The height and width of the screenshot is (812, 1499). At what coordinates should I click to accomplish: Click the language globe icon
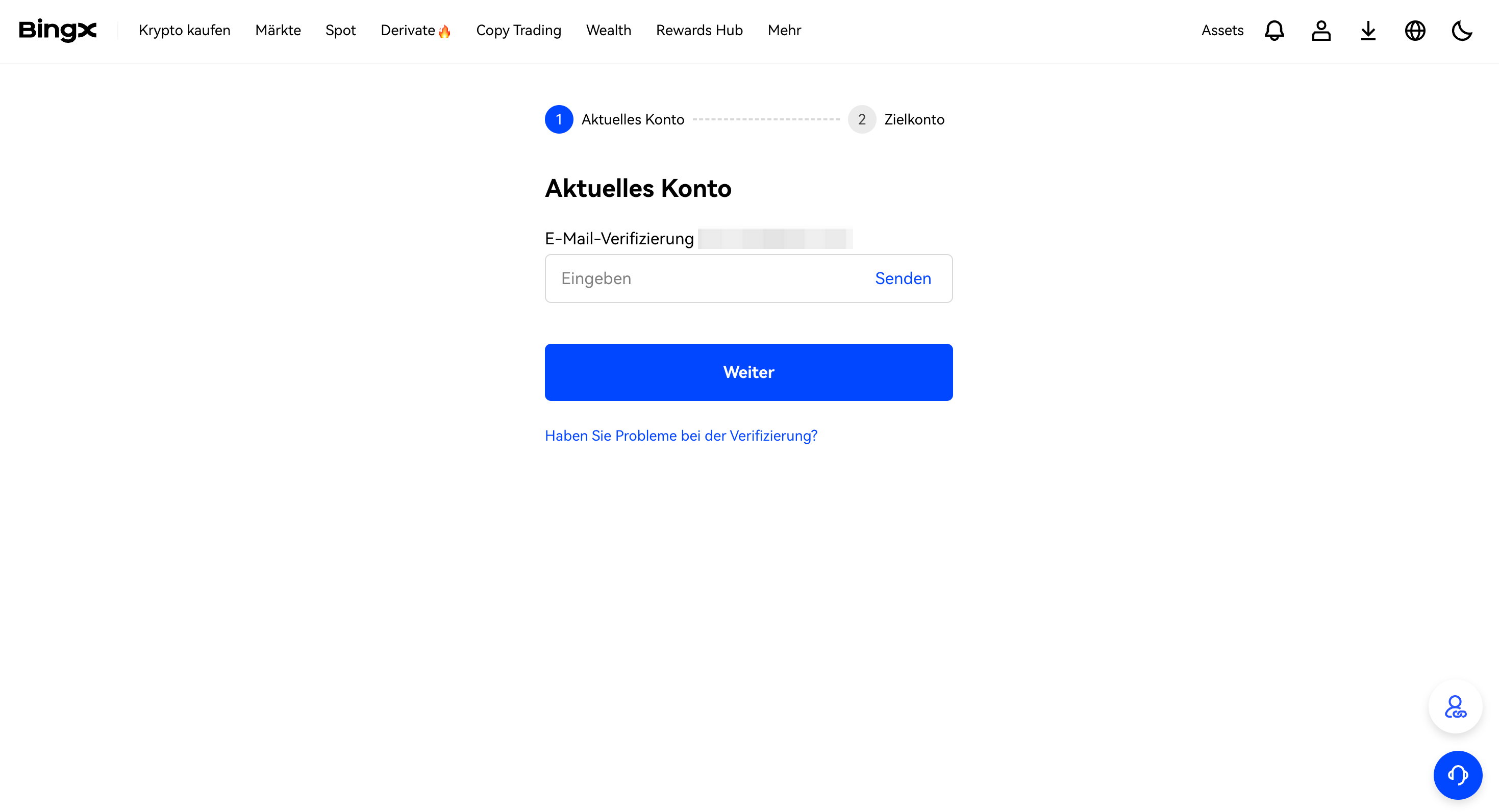point(1415,30)
